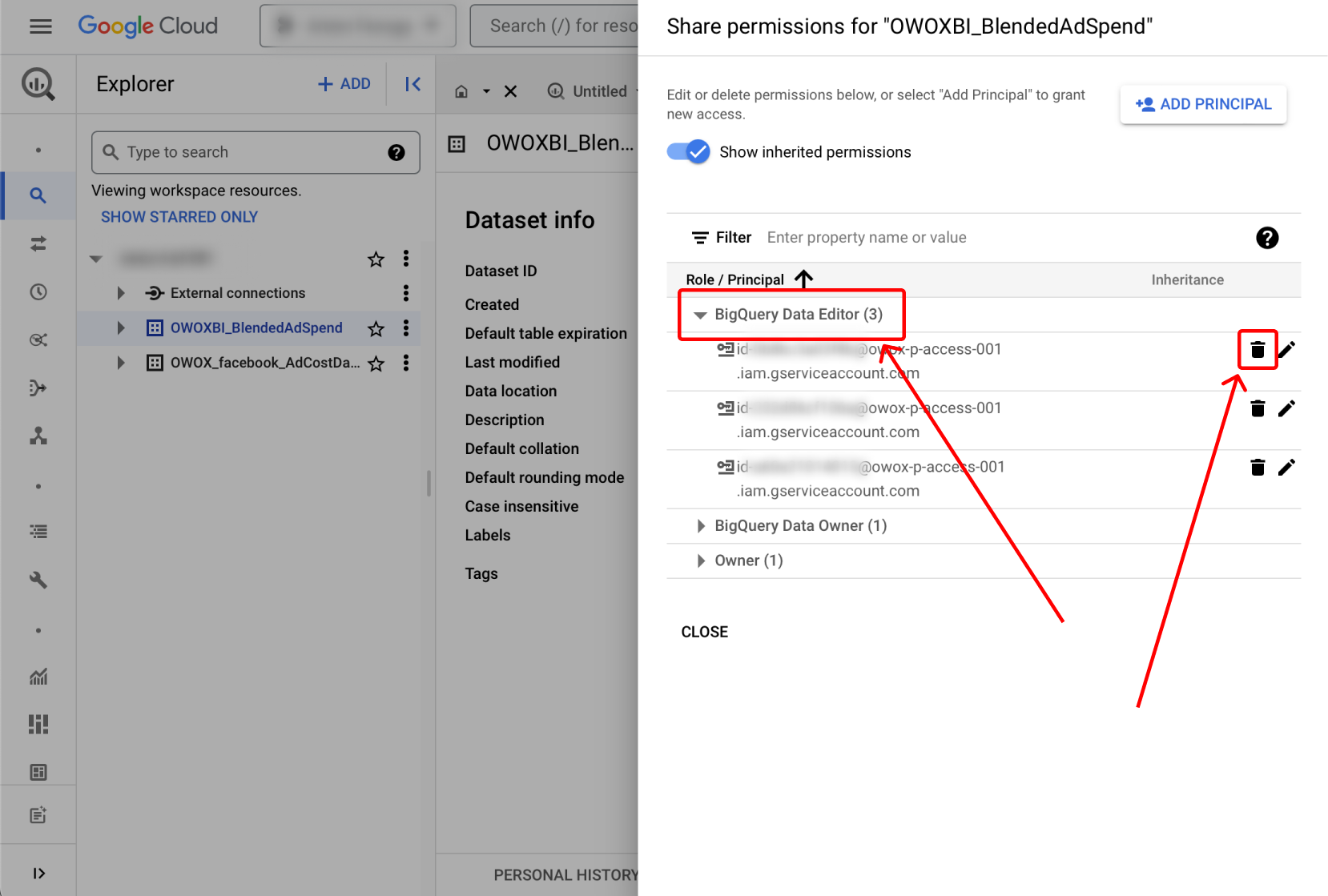Open the home tab dropdown arrow
The height and width of the screenshot is (896, 1328).
point(485,91)
